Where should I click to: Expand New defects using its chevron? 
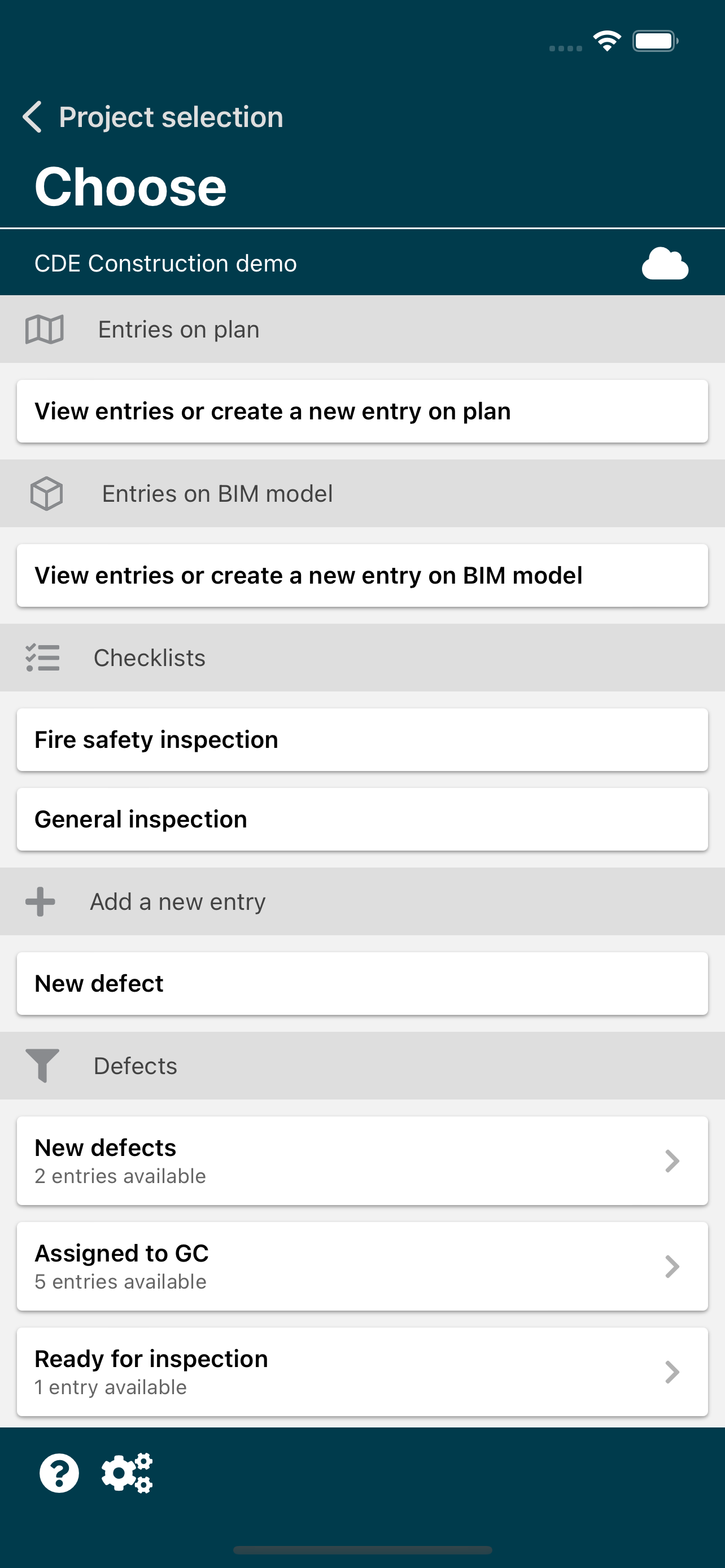pos(672,1162)
